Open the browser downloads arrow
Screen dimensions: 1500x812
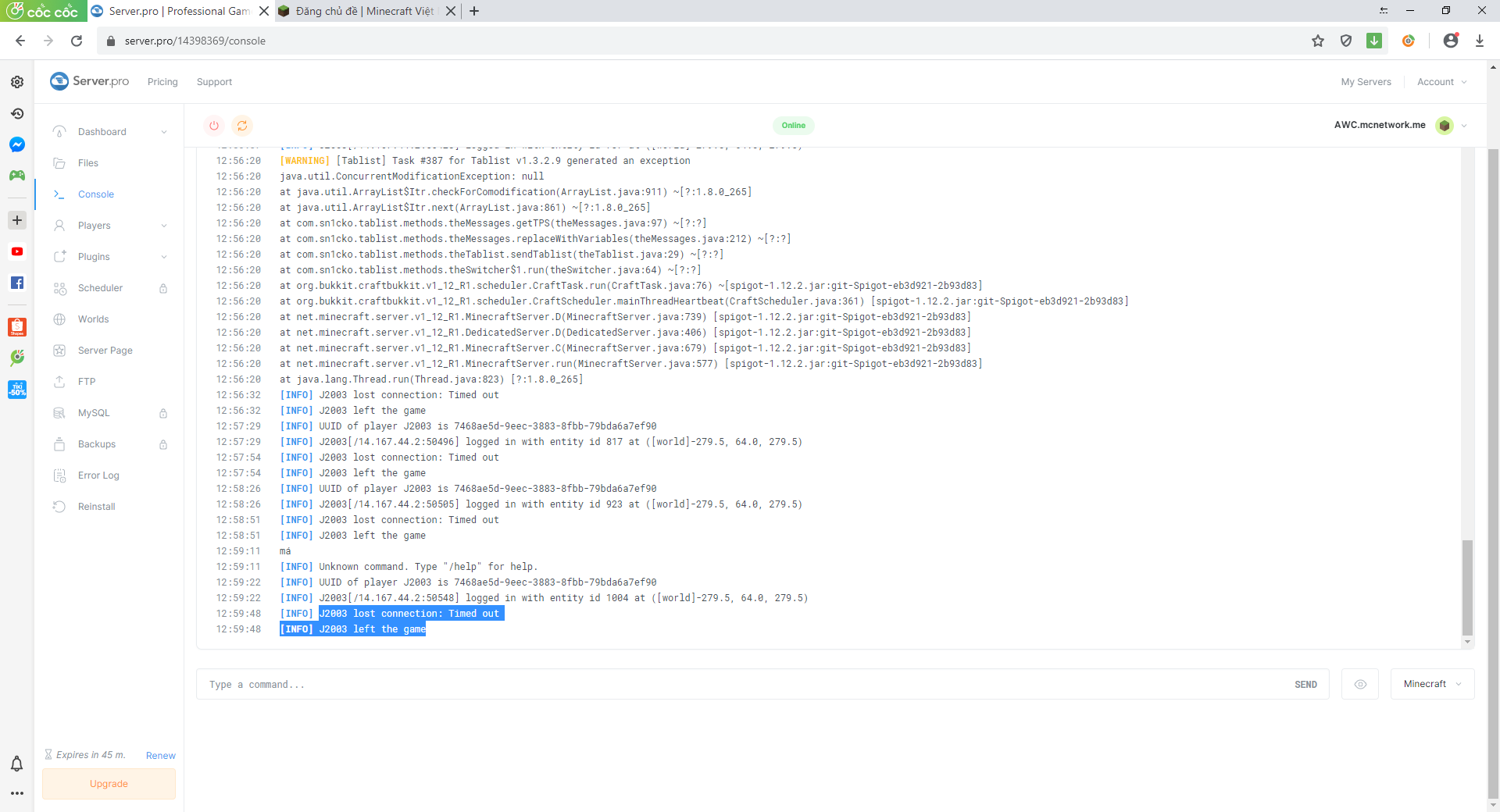coord(1480,41)
